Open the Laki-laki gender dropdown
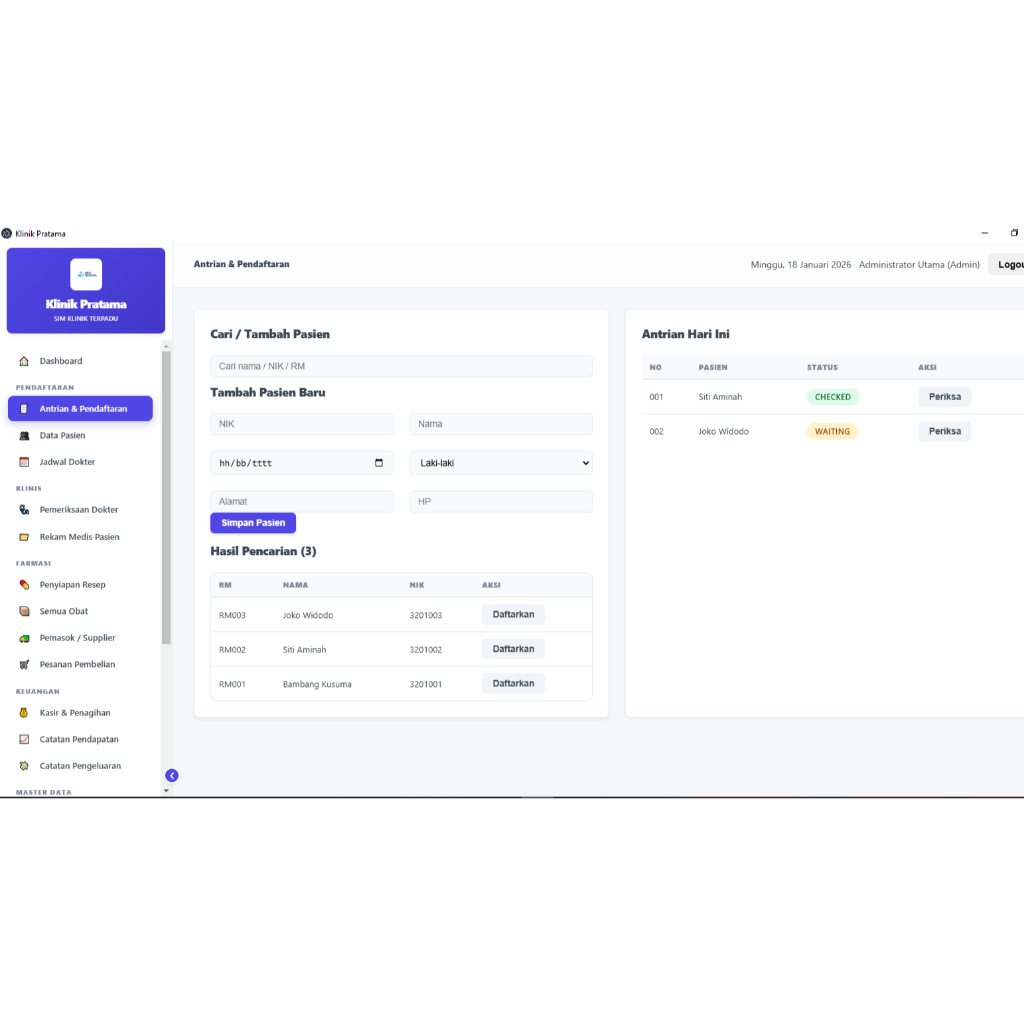This screenshot has width=1024, height=1024. coord(501,463)
